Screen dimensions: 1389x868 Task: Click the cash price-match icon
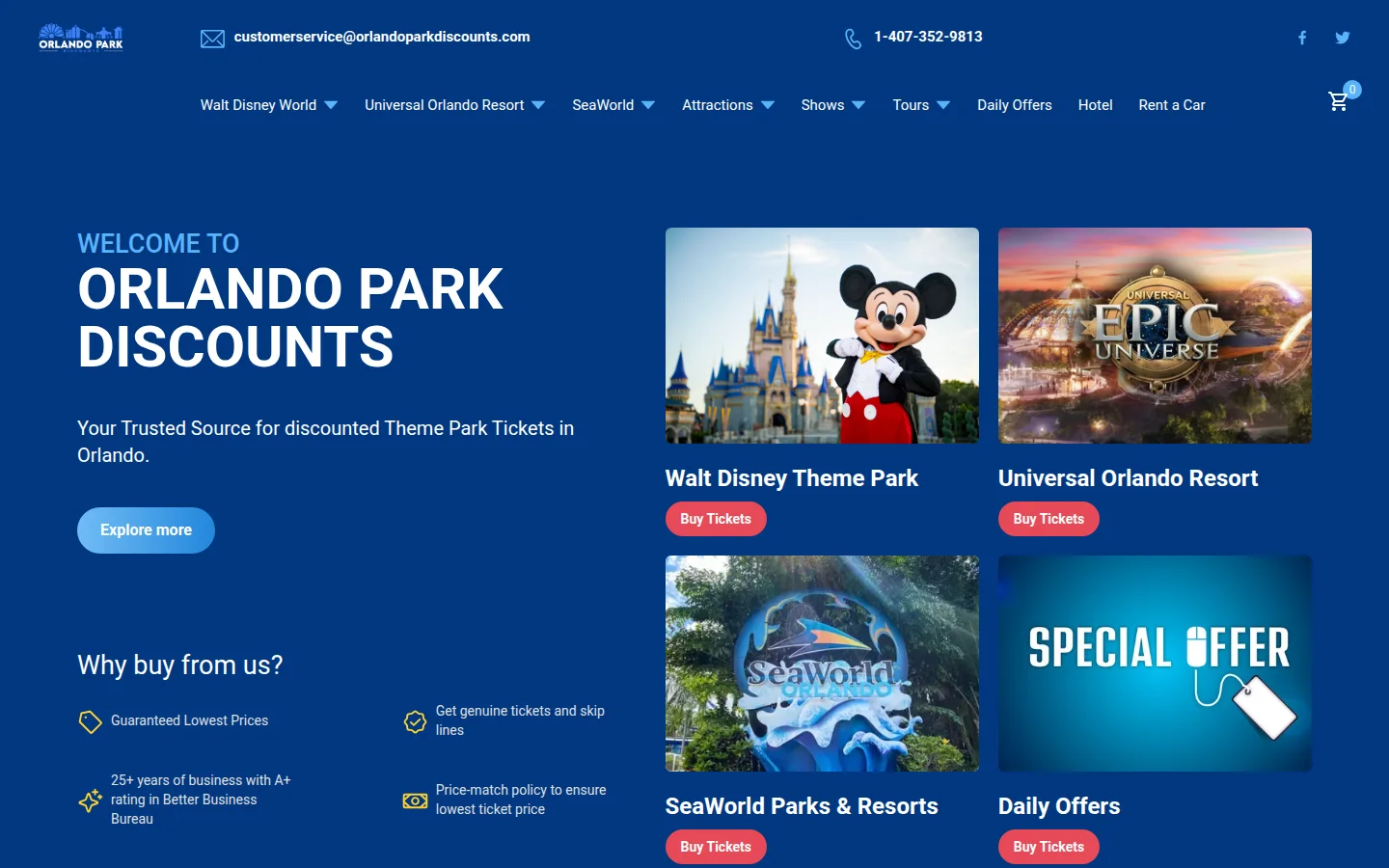(x=415, y=800)
